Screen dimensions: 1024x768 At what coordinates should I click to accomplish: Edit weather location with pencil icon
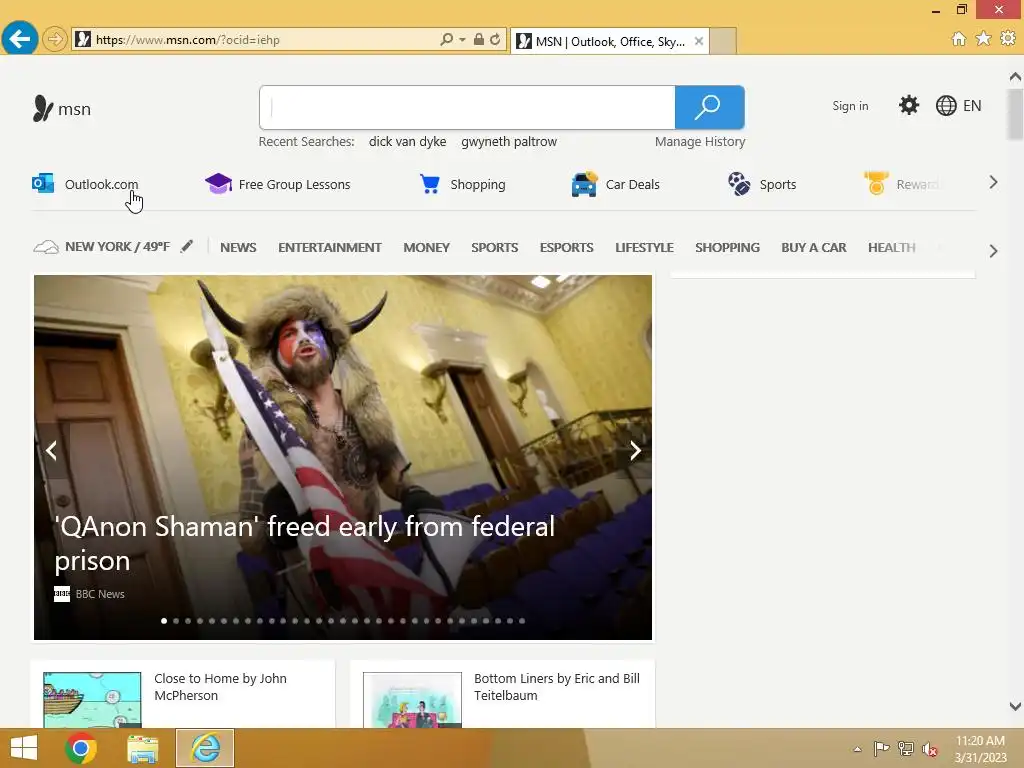click(187, 246)
